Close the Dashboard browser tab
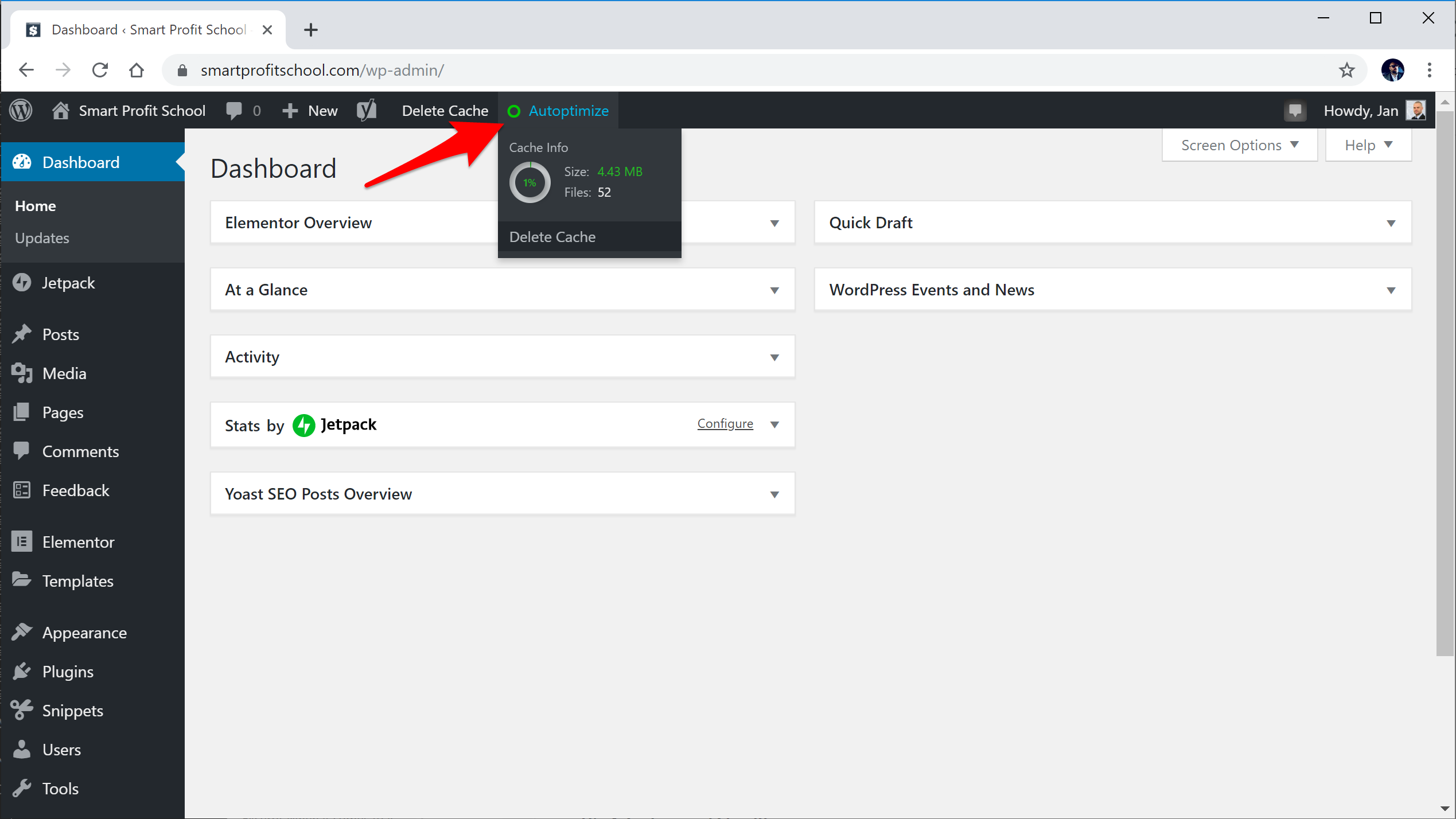Screen dimensions: 1456x819 (267, 30)
